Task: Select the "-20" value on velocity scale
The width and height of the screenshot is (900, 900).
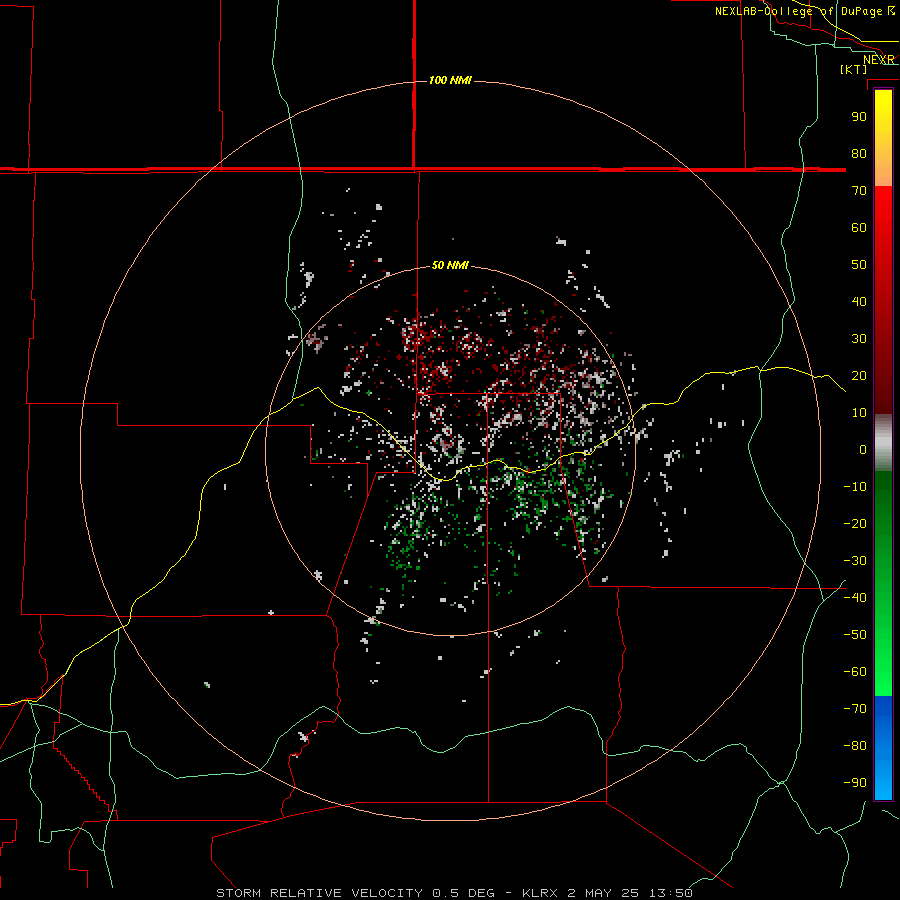Action: (855, 523)
